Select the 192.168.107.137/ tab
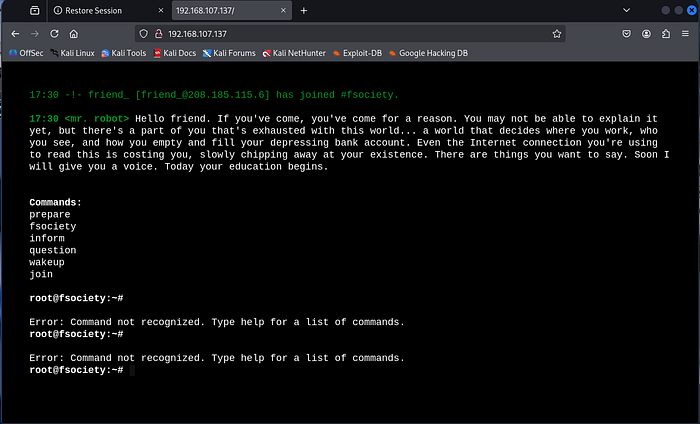This screenshot has height=424, width=700. point(232,11)
